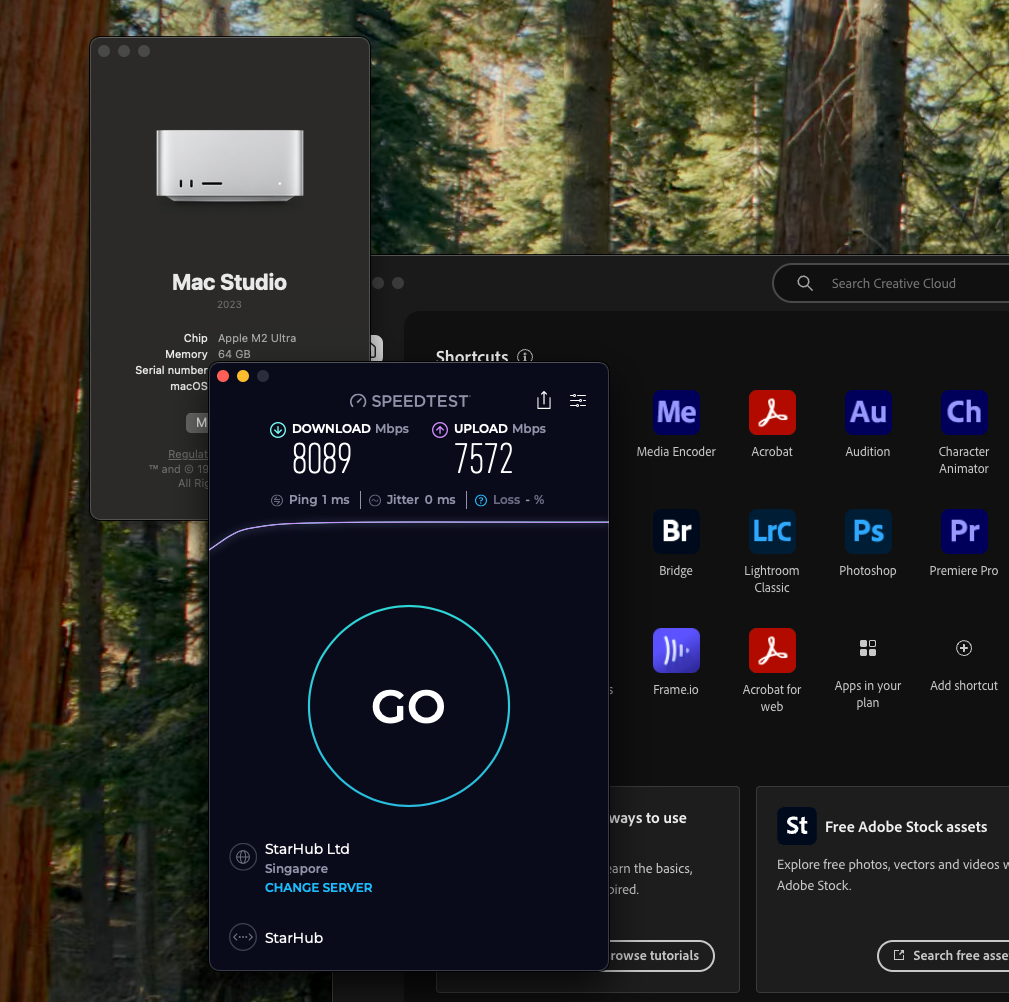Click the Packet Loss help icon
This screenshot has width=1009, height=1002.
tap(481, 500)
